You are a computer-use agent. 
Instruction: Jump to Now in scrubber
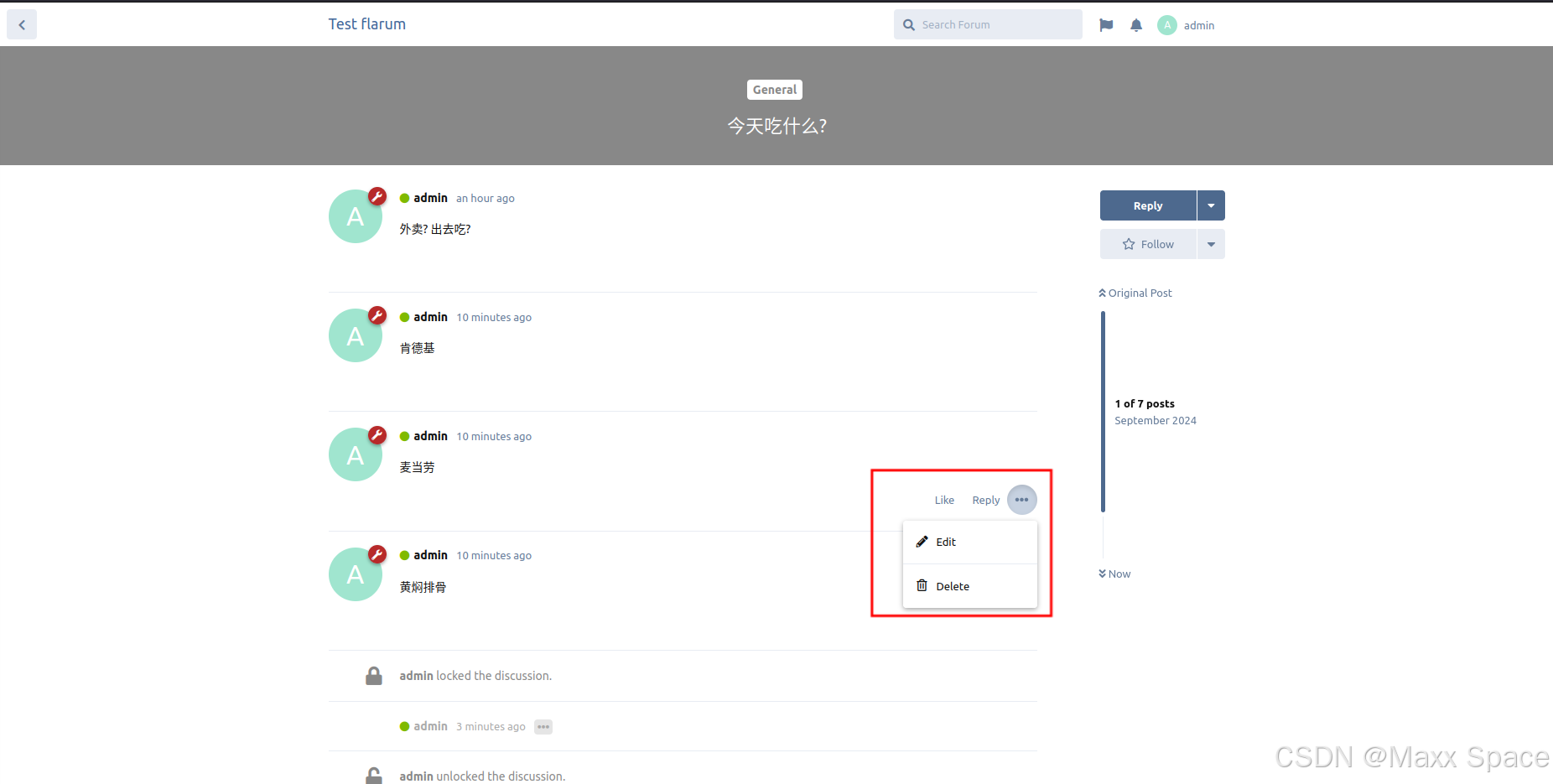tap(1114, 574)
